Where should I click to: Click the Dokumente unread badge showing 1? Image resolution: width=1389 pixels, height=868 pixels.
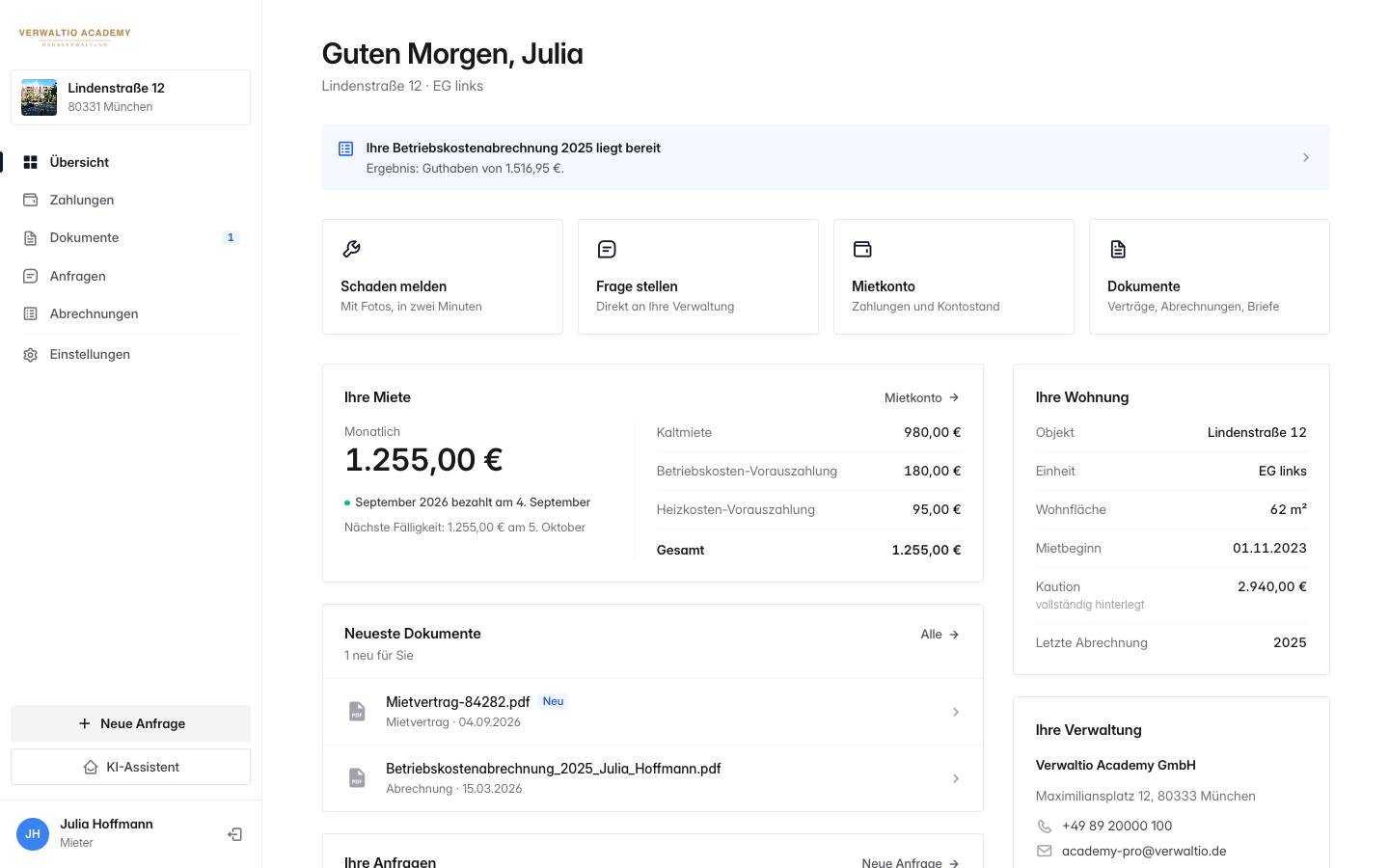coord(231,237)
